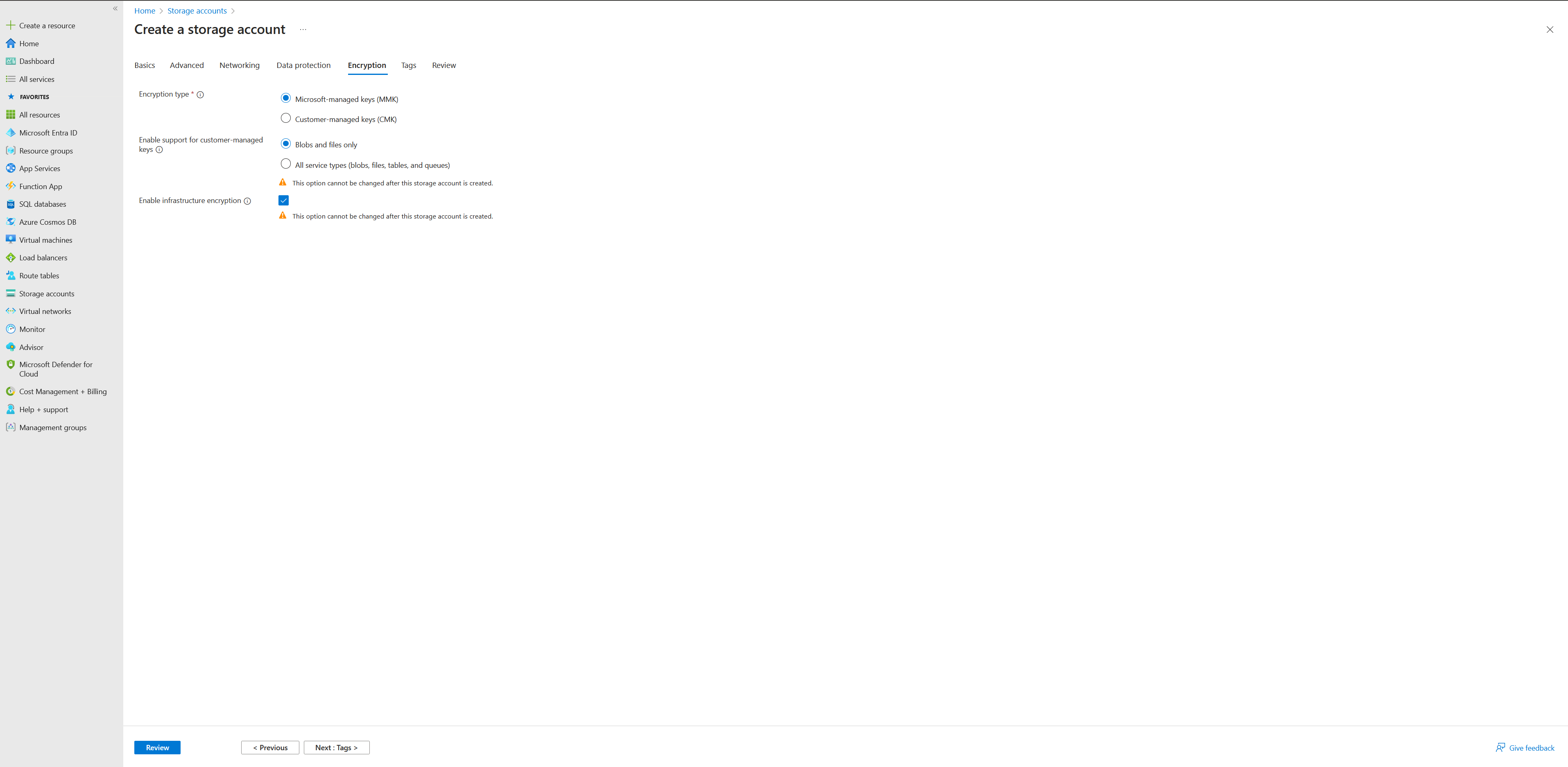This screenshot has width=1568, height=767.
Task: Toggle Enable infrastructure encryption checkbox
Action: pos(284,200)
